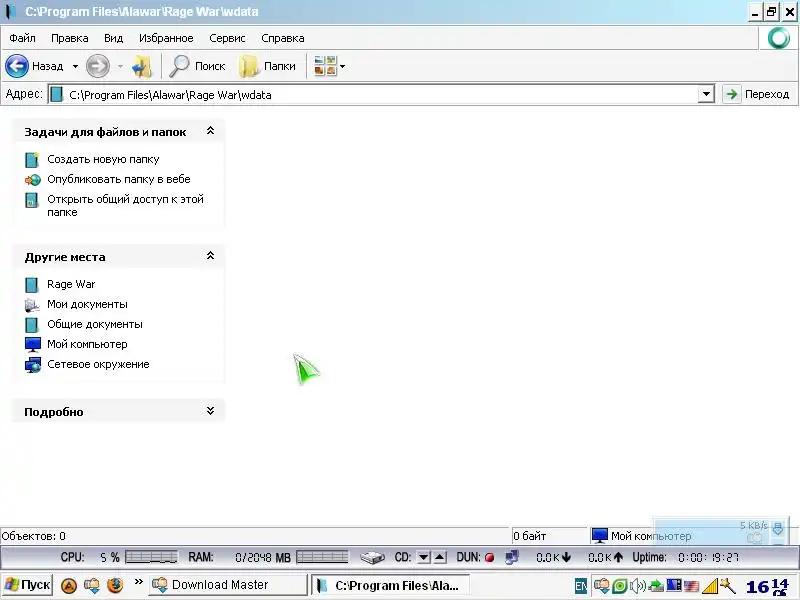Viewport: 800px width, 600px height.
Task: Click the views mode icon
Action: pos(325,66)
